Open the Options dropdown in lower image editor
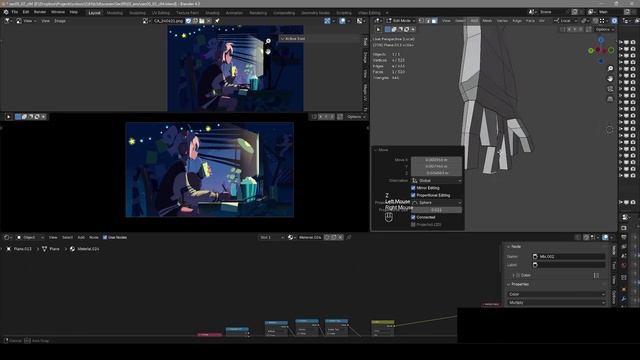Viewport: 640px width, 360px height. (x=356, y=117)
